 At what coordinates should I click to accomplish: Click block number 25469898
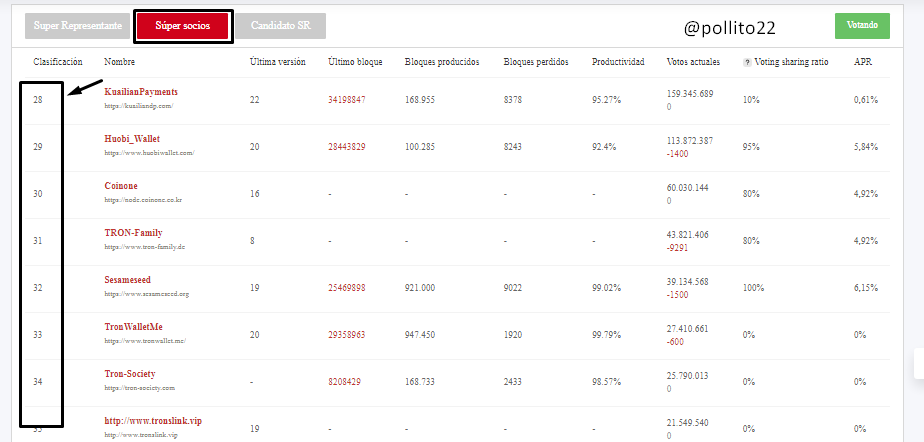[x=346, y=288]
